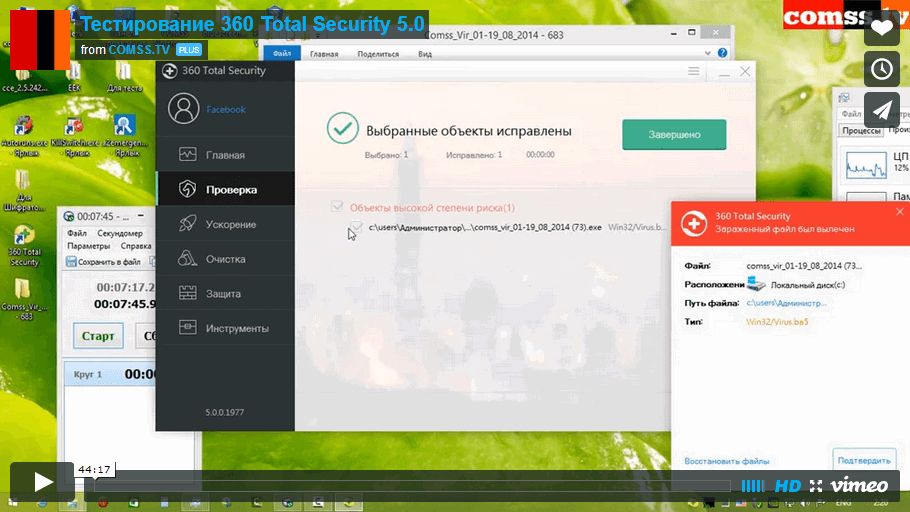Enter fullscreen with the expand icon
The image size is (910, 512).
[816, 486]
